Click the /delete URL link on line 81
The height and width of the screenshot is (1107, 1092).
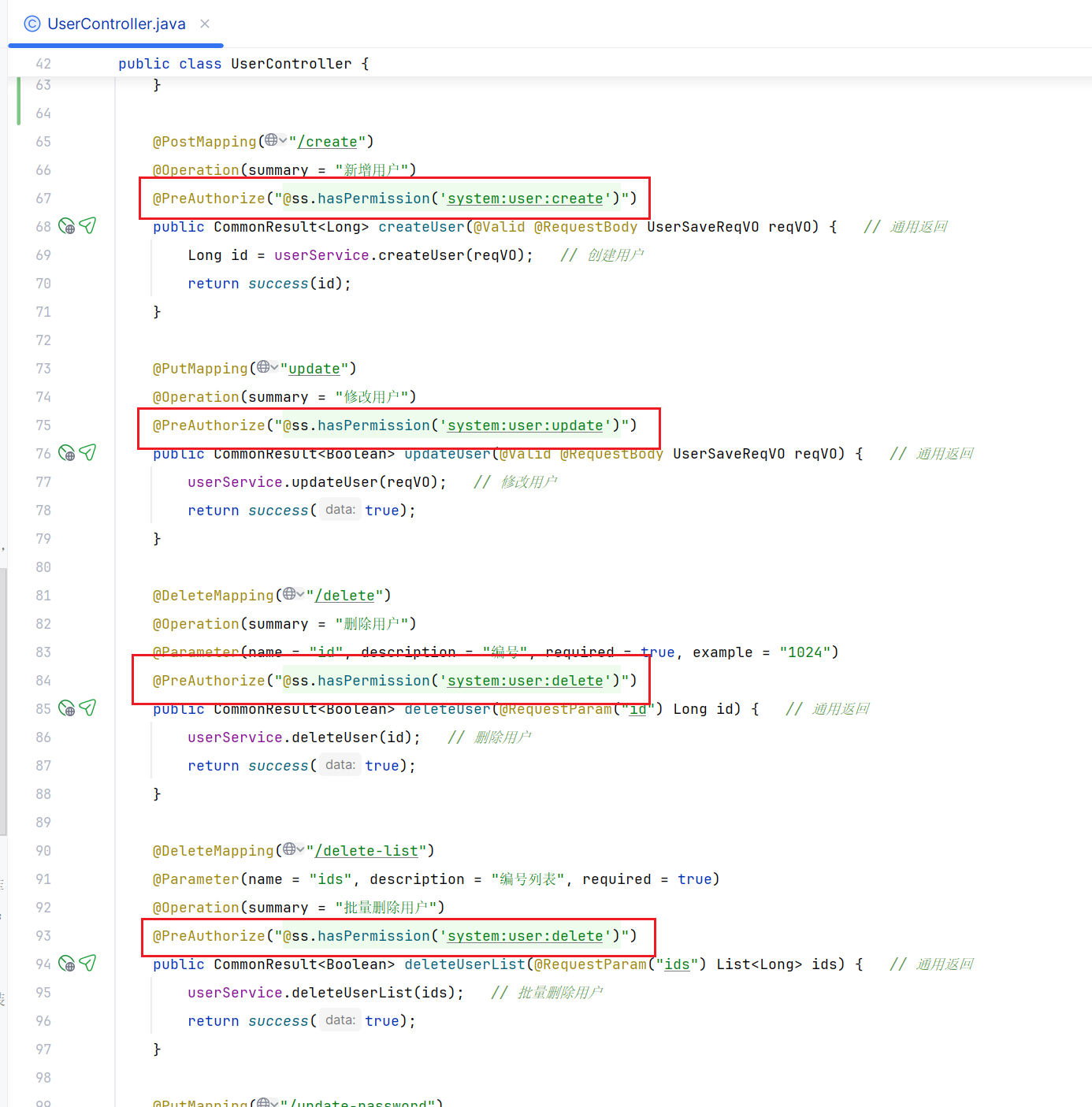pyautogui.click(x=344, y=596)
